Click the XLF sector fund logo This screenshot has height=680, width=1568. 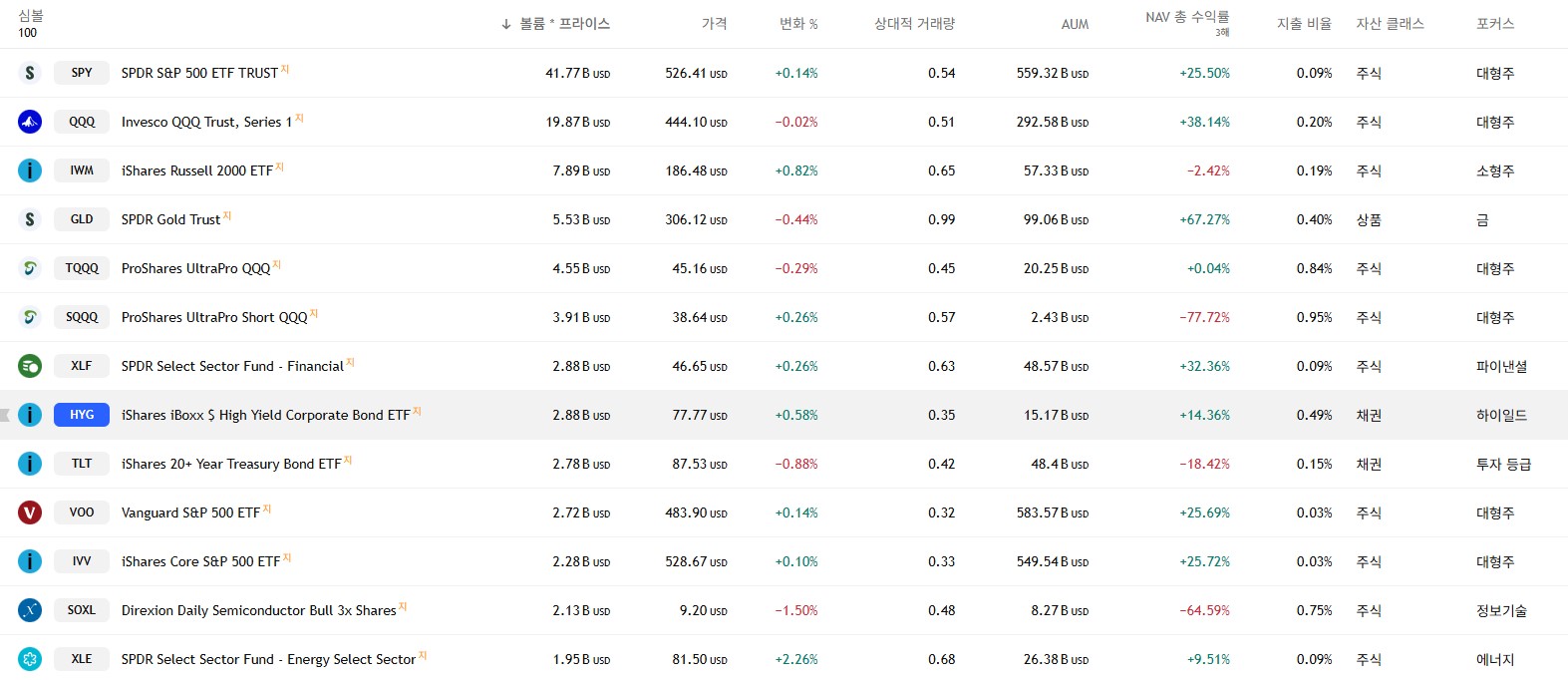[30, 366]
